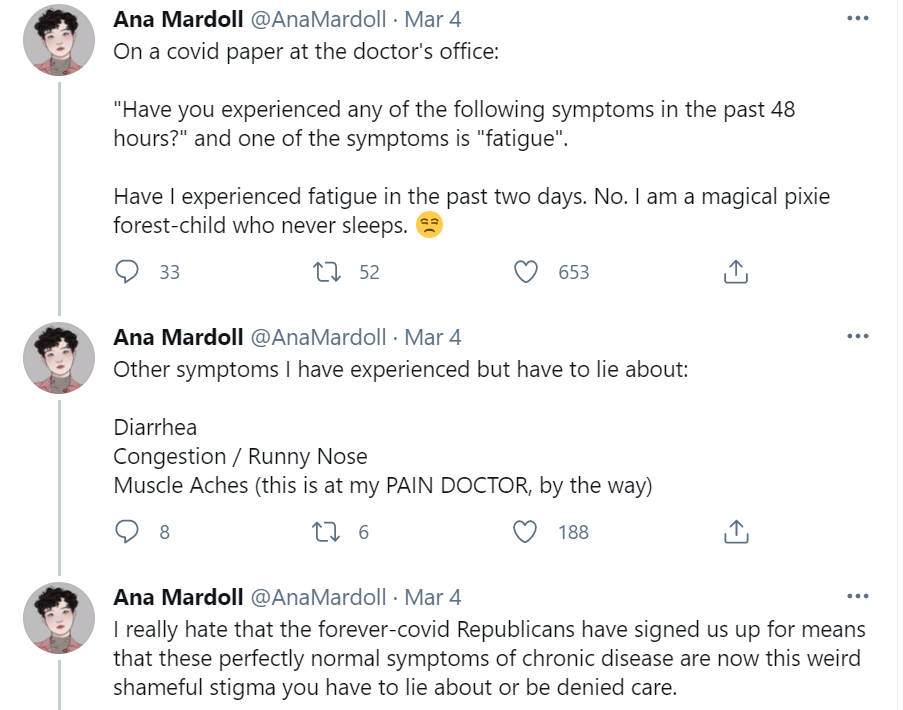Retweet the tweet with 6 retweets
The width and height of the screenshot is (903, 710).
pyautogui.click(x=326, y=532)
